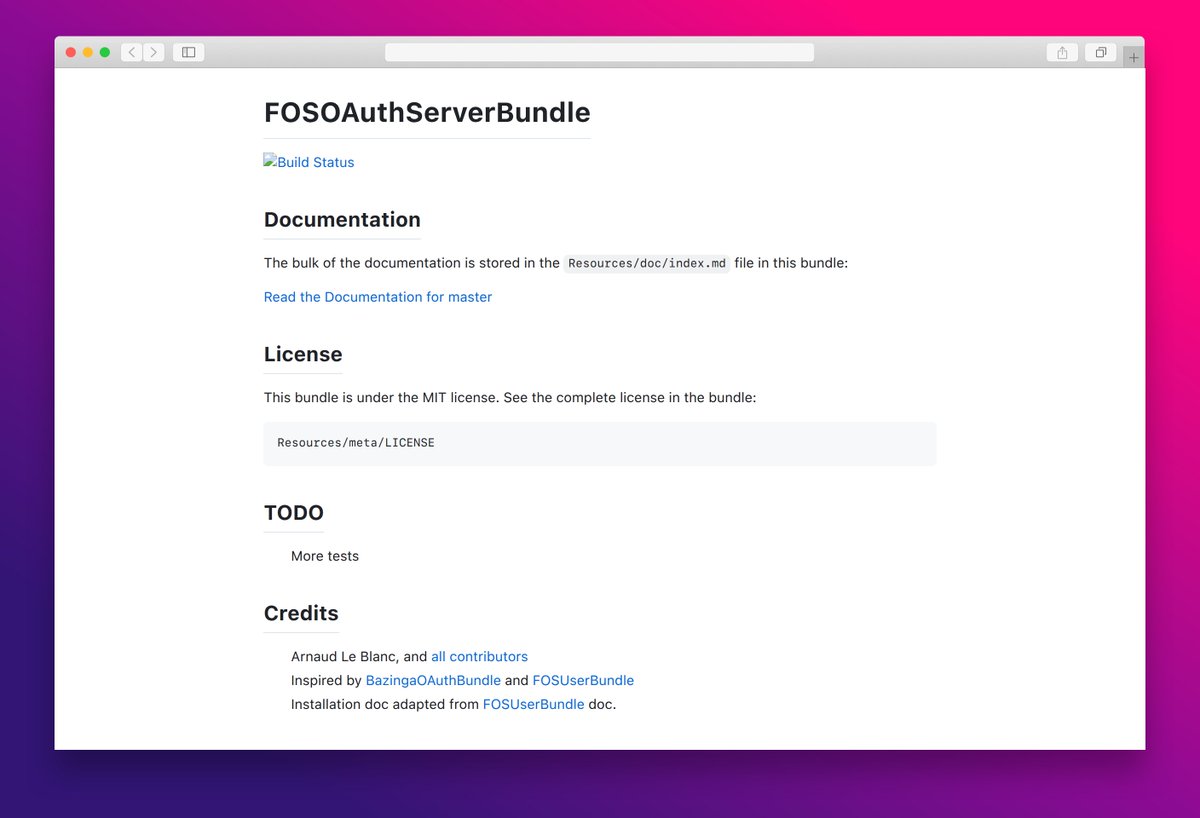This screenshot has height=818, width=1200.
Task: Toggle the Safari sidebar
Action: (188, 51)
